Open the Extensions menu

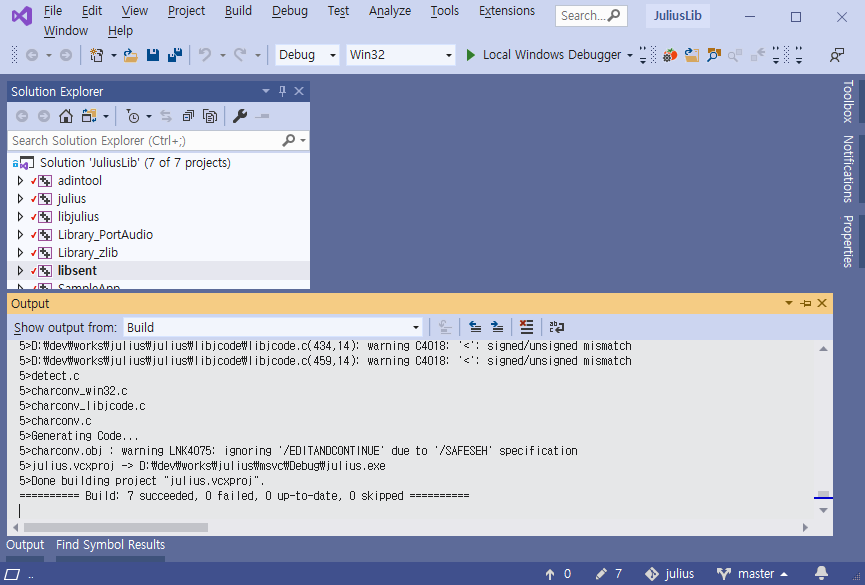(x=507, y=11)
